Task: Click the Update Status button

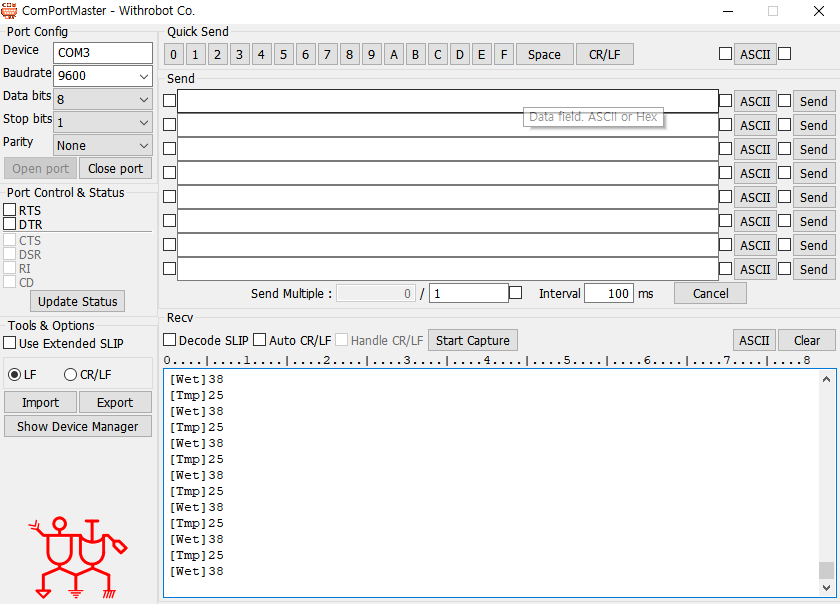Action: coord(78,301)
